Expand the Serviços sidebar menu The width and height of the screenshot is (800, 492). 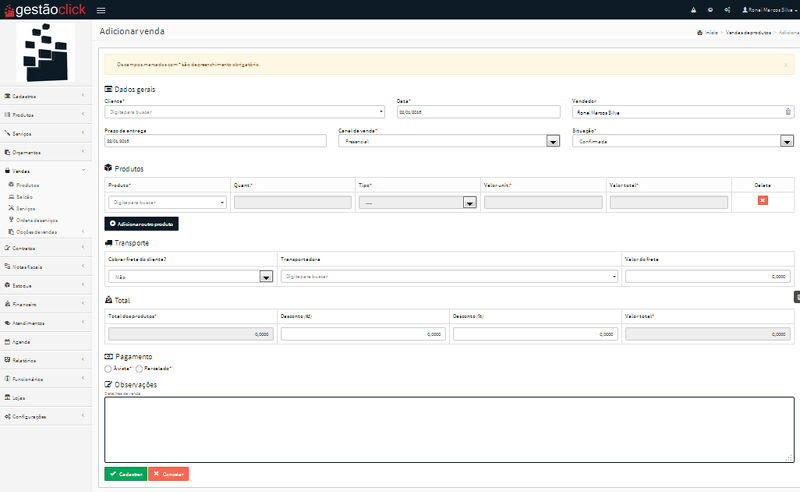coord(45,134)
